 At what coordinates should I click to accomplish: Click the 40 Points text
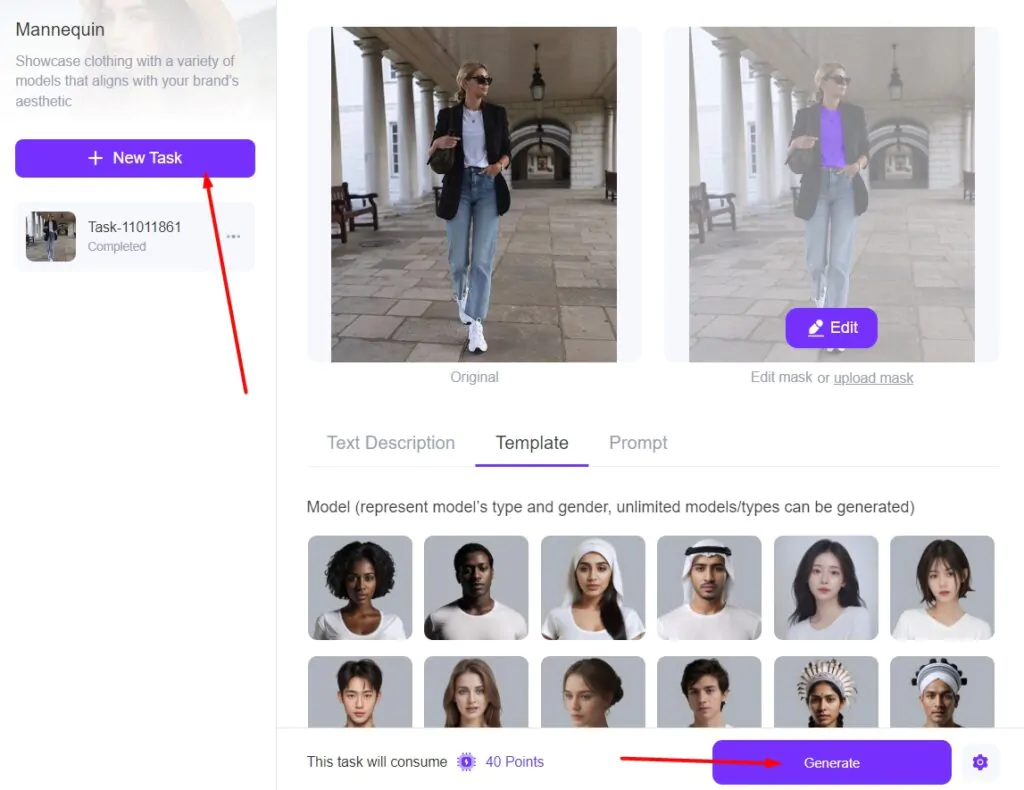515,762
